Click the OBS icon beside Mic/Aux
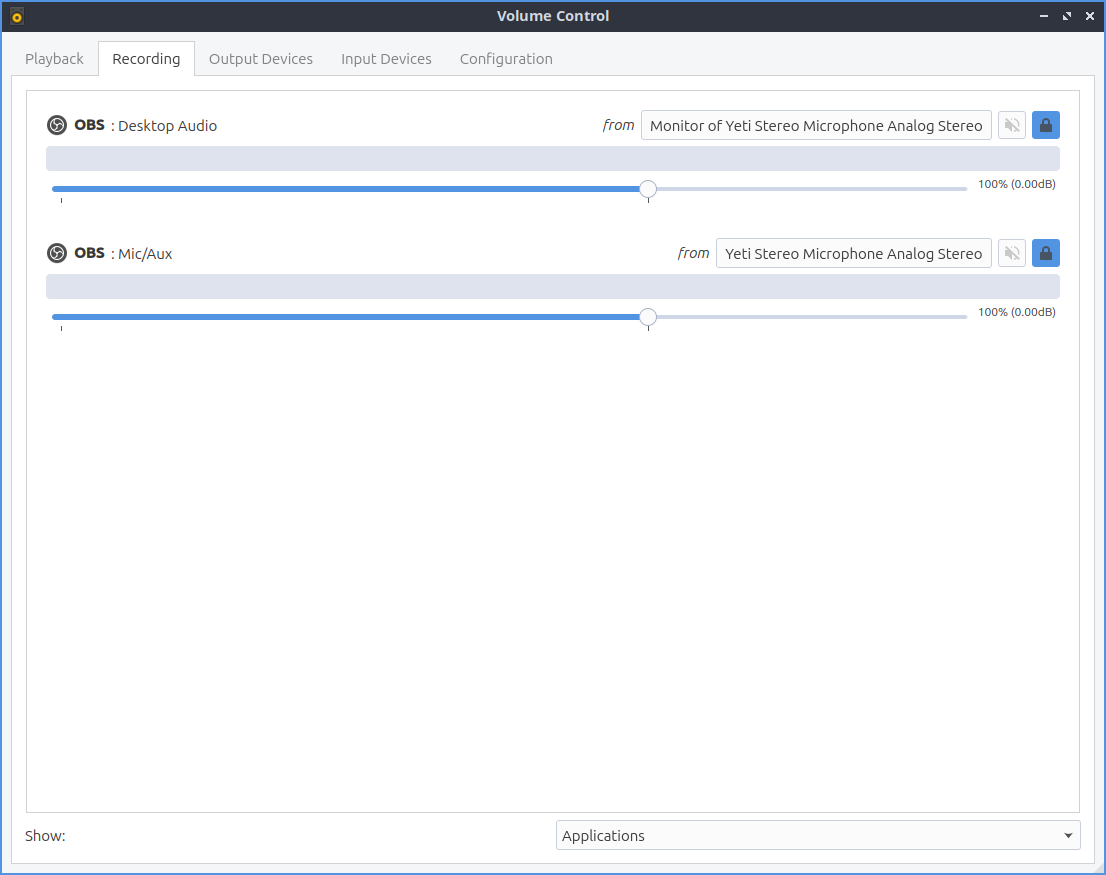The height and width of the screenshot is (875, 1106). coord(57,253)
